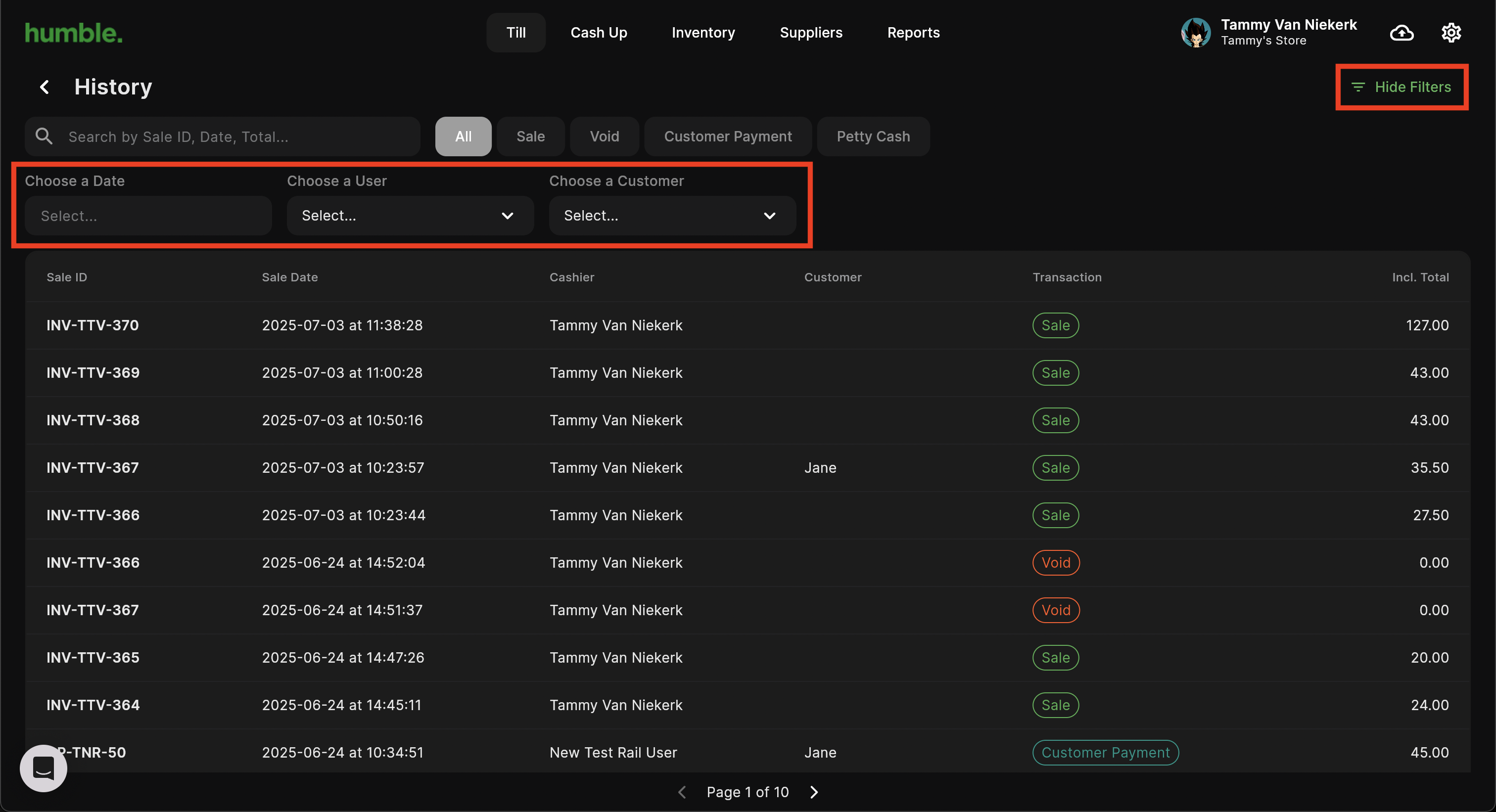Expand the Choose a User dropdown
Image resolution: width=1496 pixels, height=812 pixels.
[x=410, y=215]
